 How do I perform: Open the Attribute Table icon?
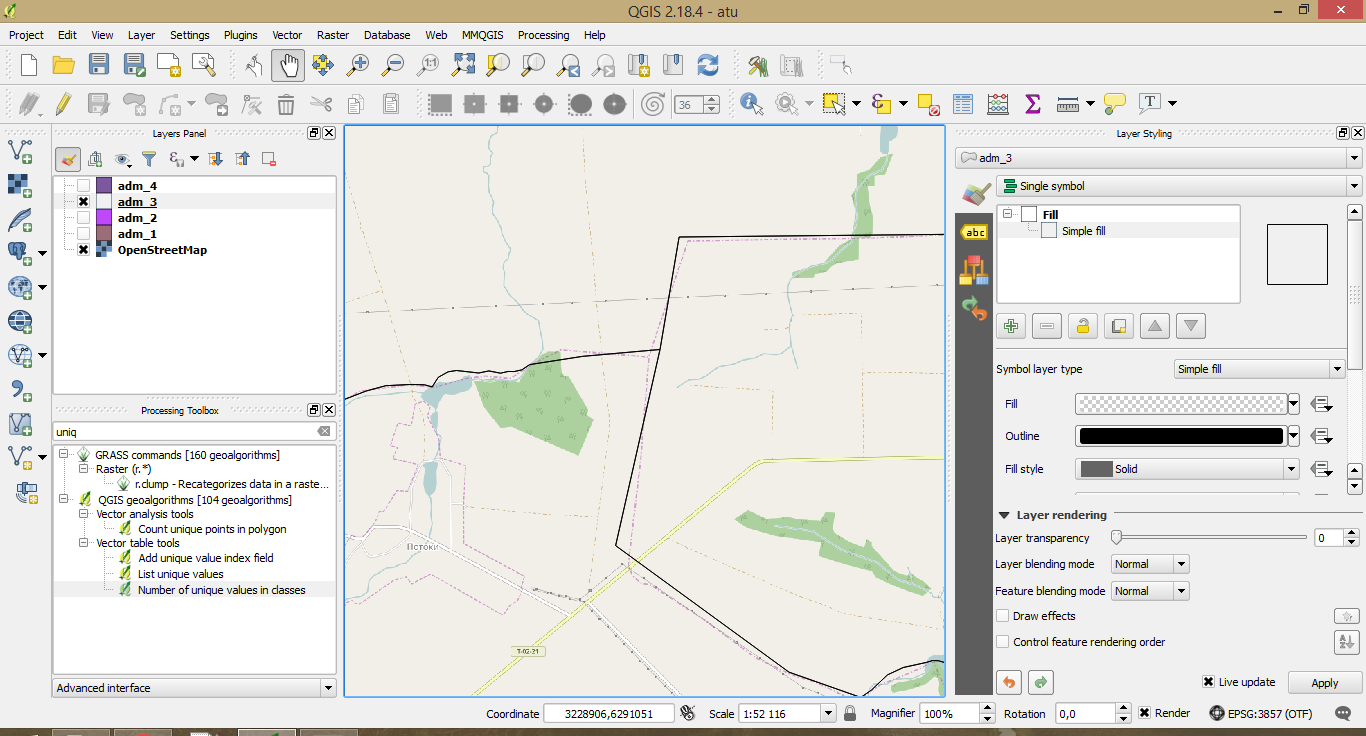click(x=962, y=103)
